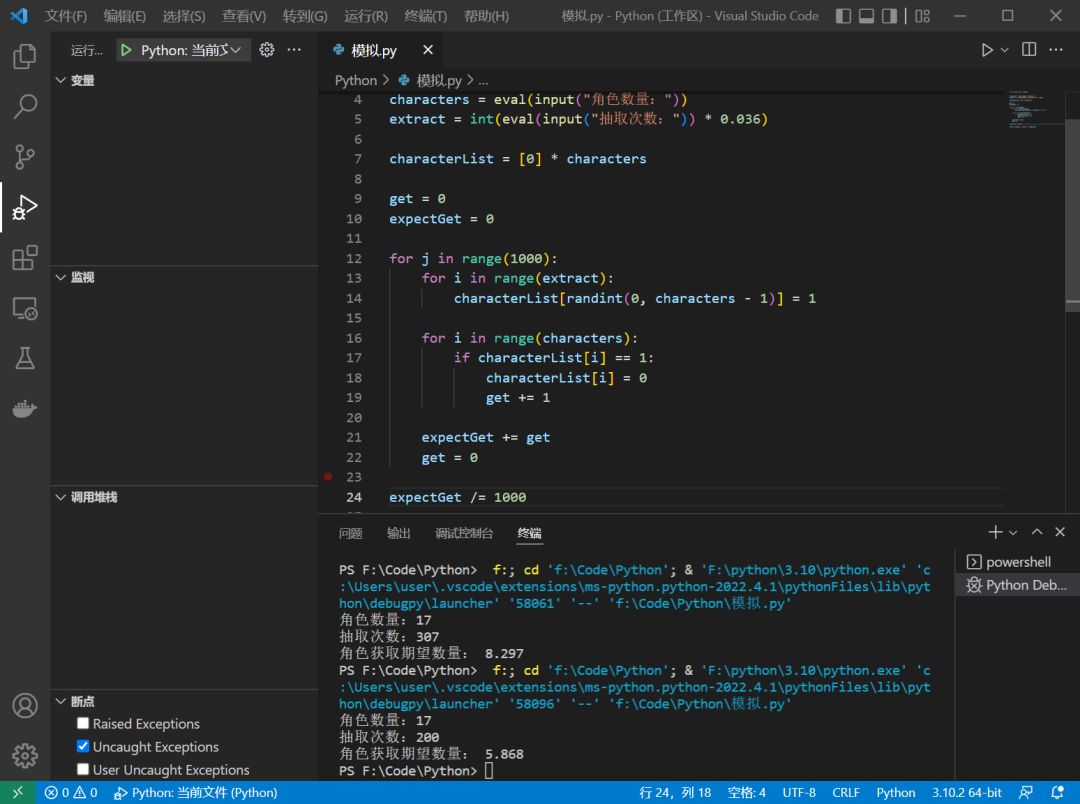Click the Python language mode in status bar
1080x804 pixels.
click(x=895, y=793)
